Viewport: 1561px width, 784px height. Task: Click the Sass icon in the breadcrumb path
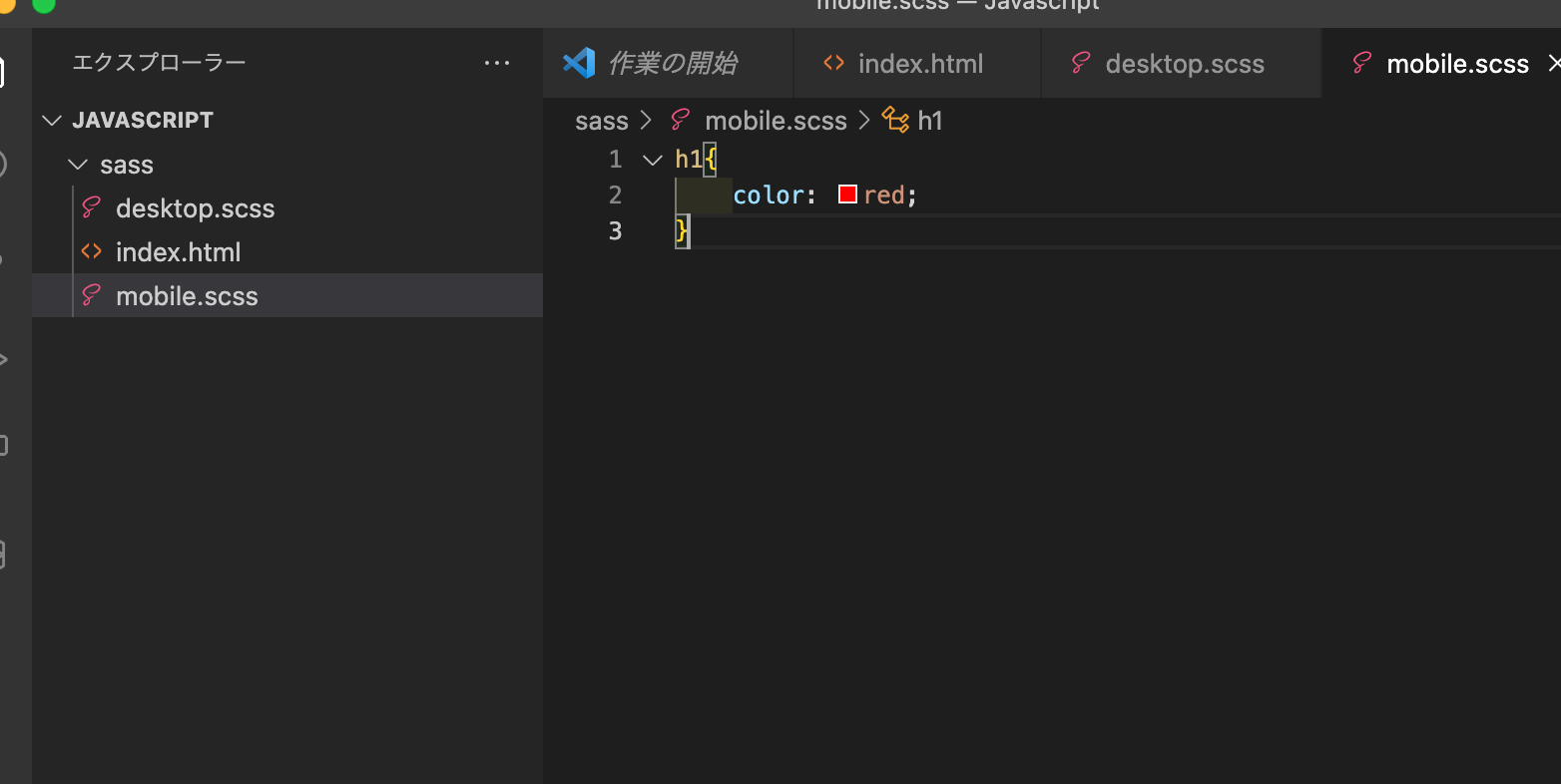(681, 121)
